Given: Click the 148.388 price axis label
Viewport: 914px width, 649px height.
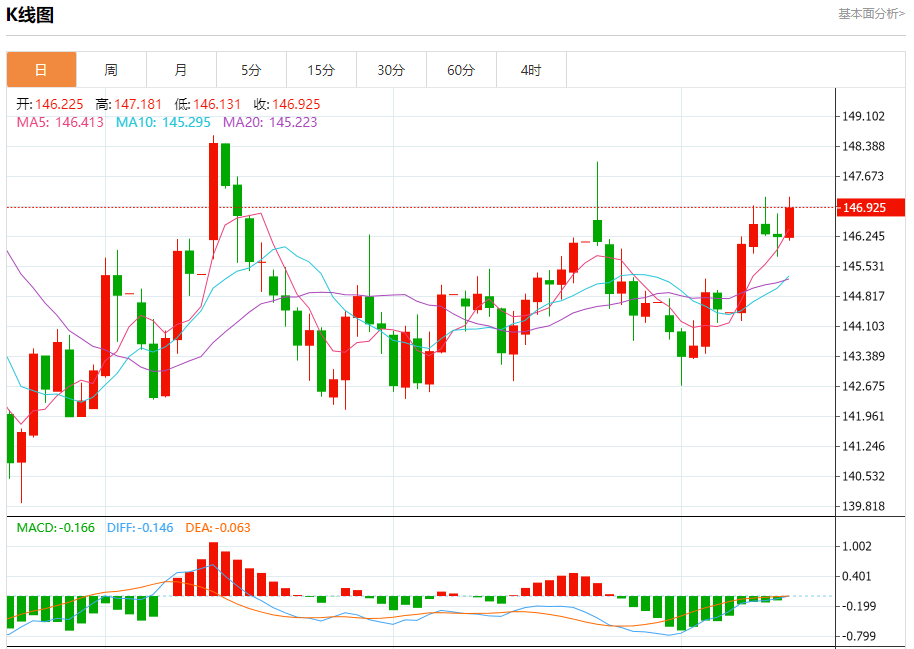Looking at the screenshot, I should (x=863, y=146).
